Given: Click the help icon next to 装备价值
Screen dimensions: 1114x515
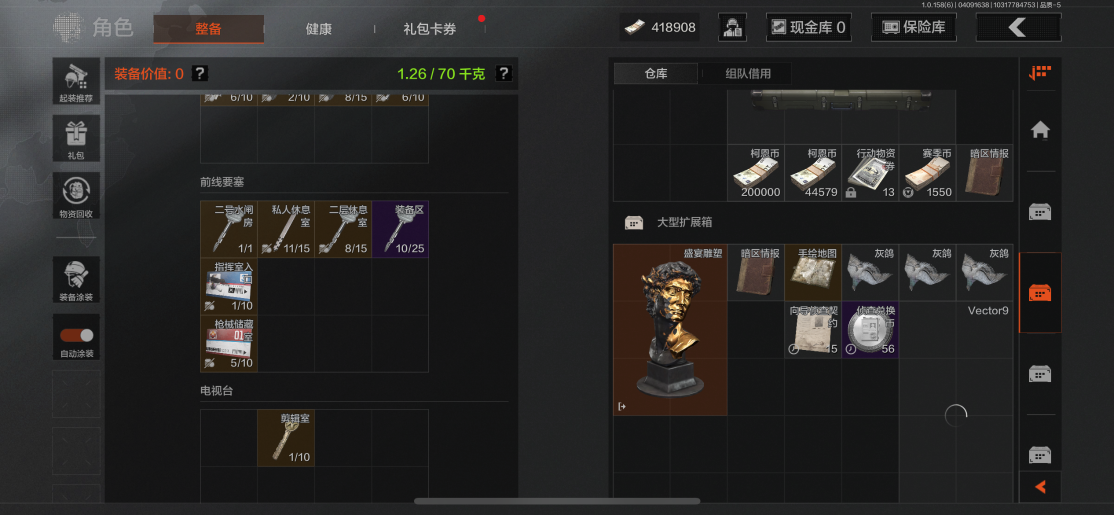Looking at the screenshot, I should (x=200, y=73).
